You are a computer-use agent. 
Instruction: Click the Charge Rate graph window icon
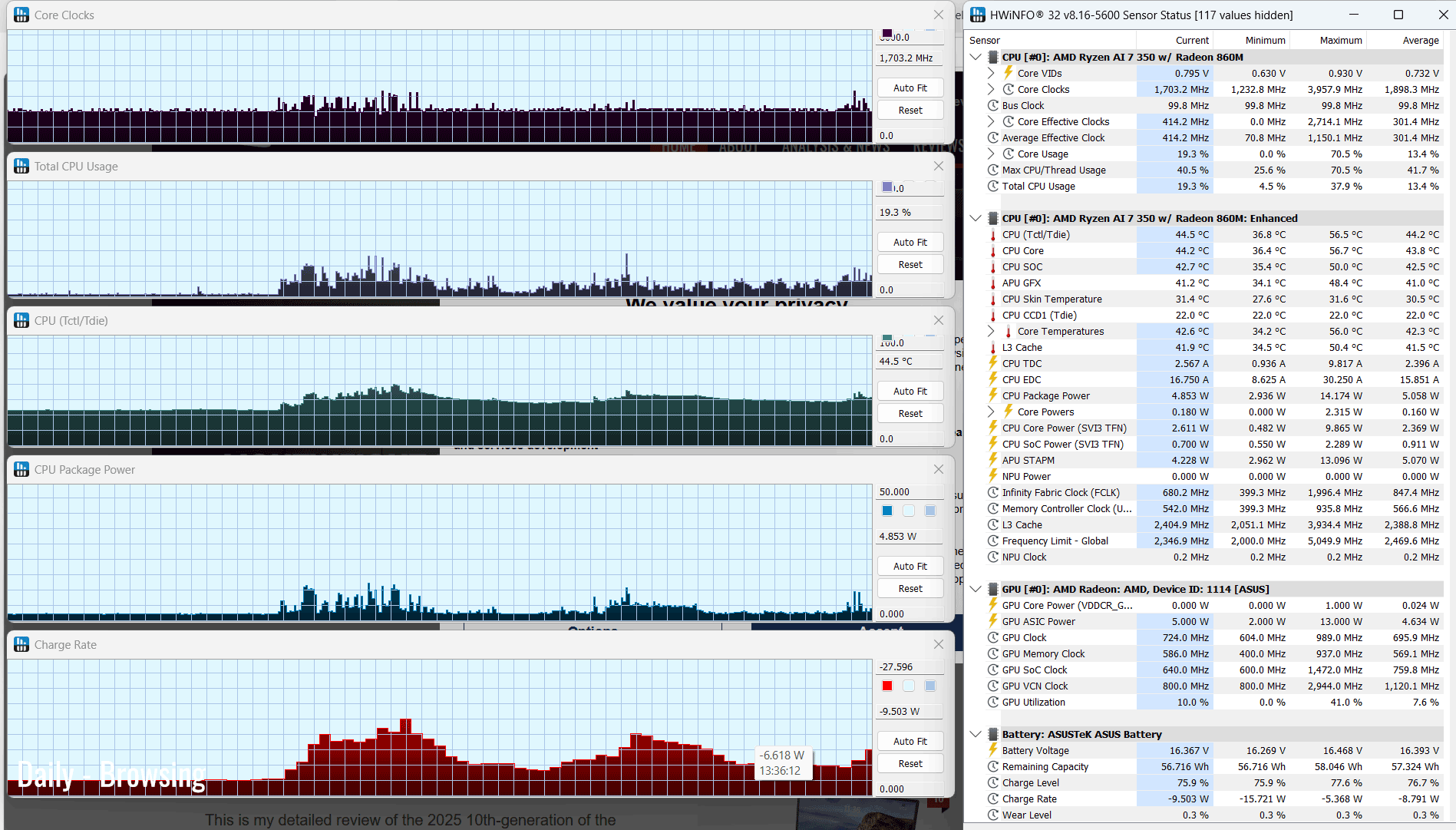click(x=21, y=644)
